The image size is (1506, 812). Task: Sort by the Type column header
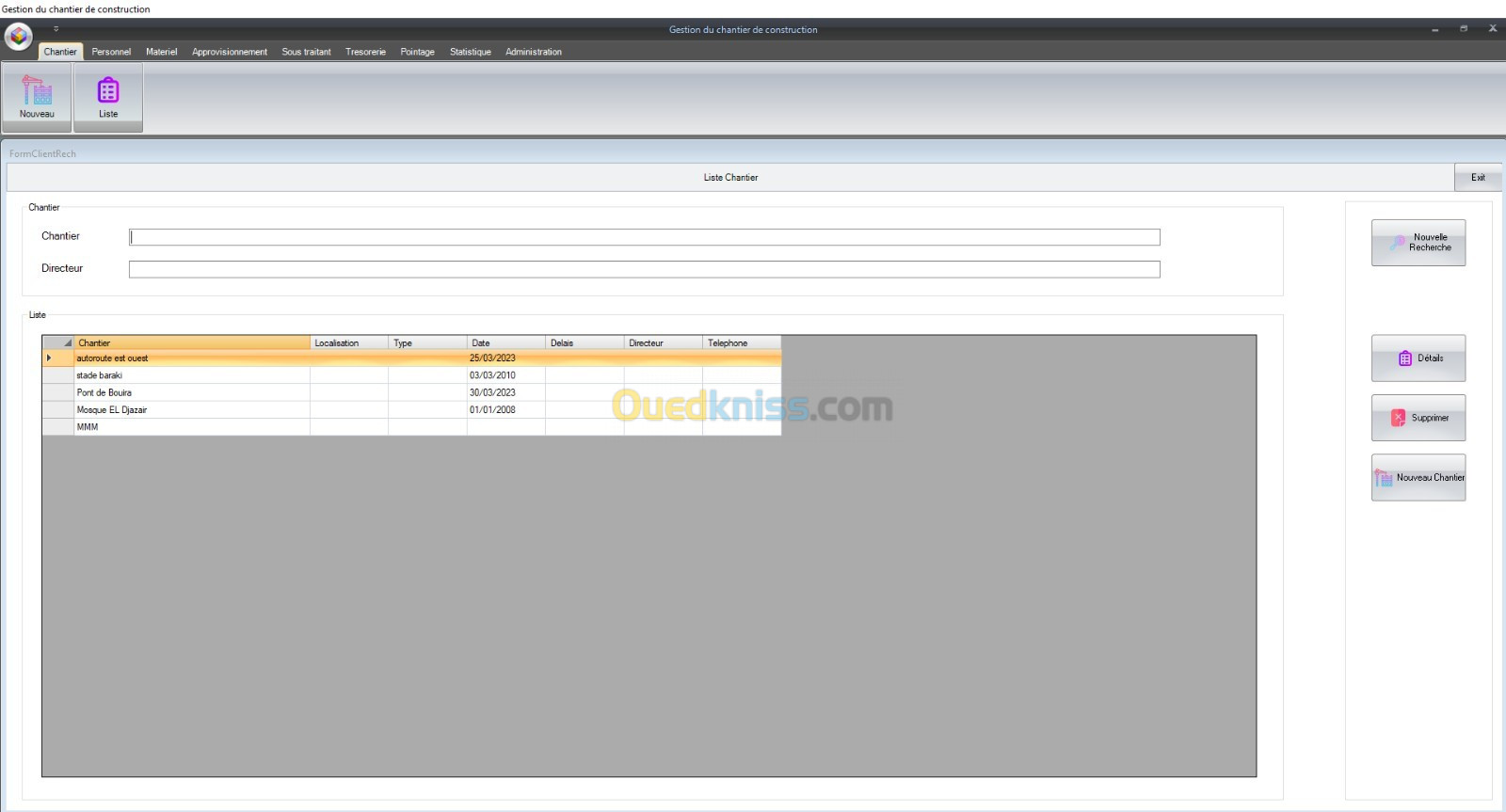[427, 342]
